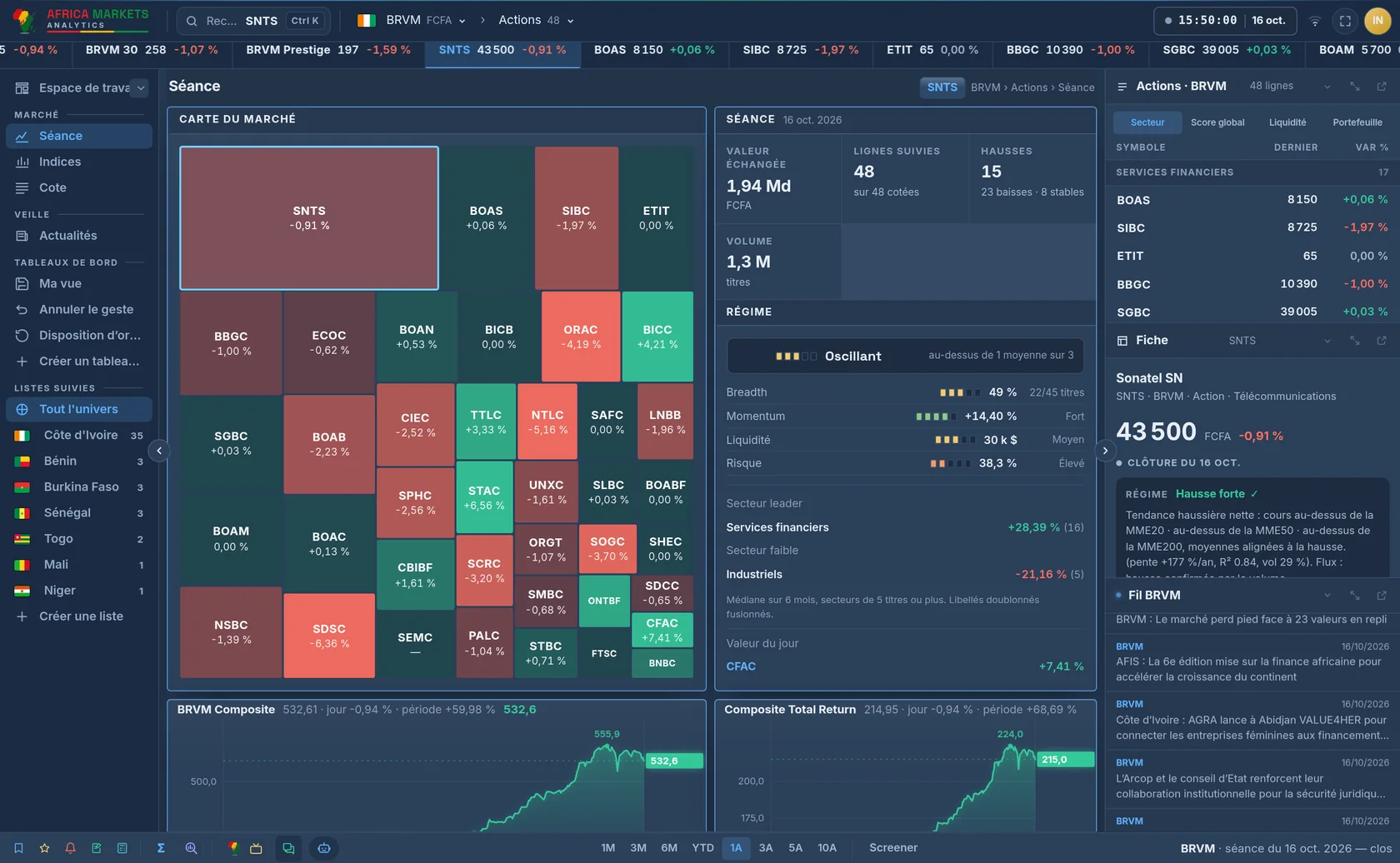Switch to the Liquidité tab
1400x863 pixels.
point(1287,122)
